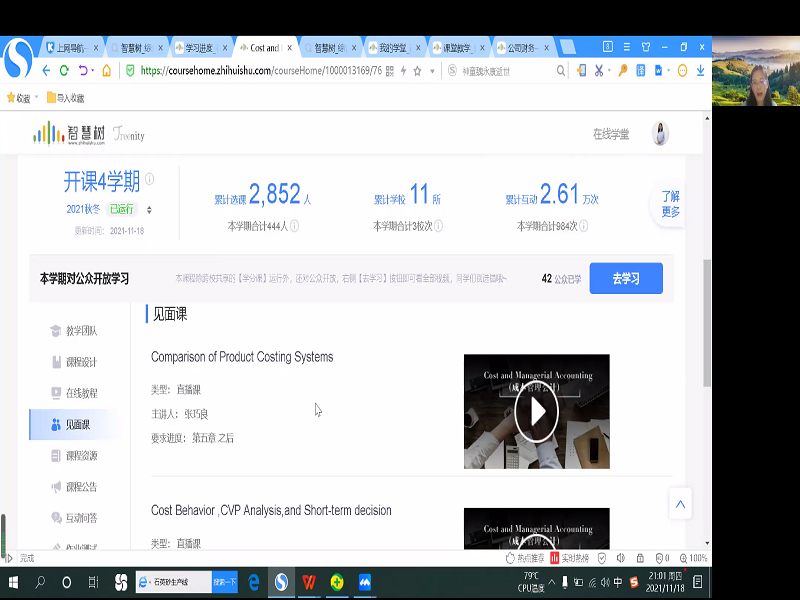This screenshot has width=800, height=600.
Task: Play the Comparison of Product Costing Systems video
Action: click(x=536, y=411)
